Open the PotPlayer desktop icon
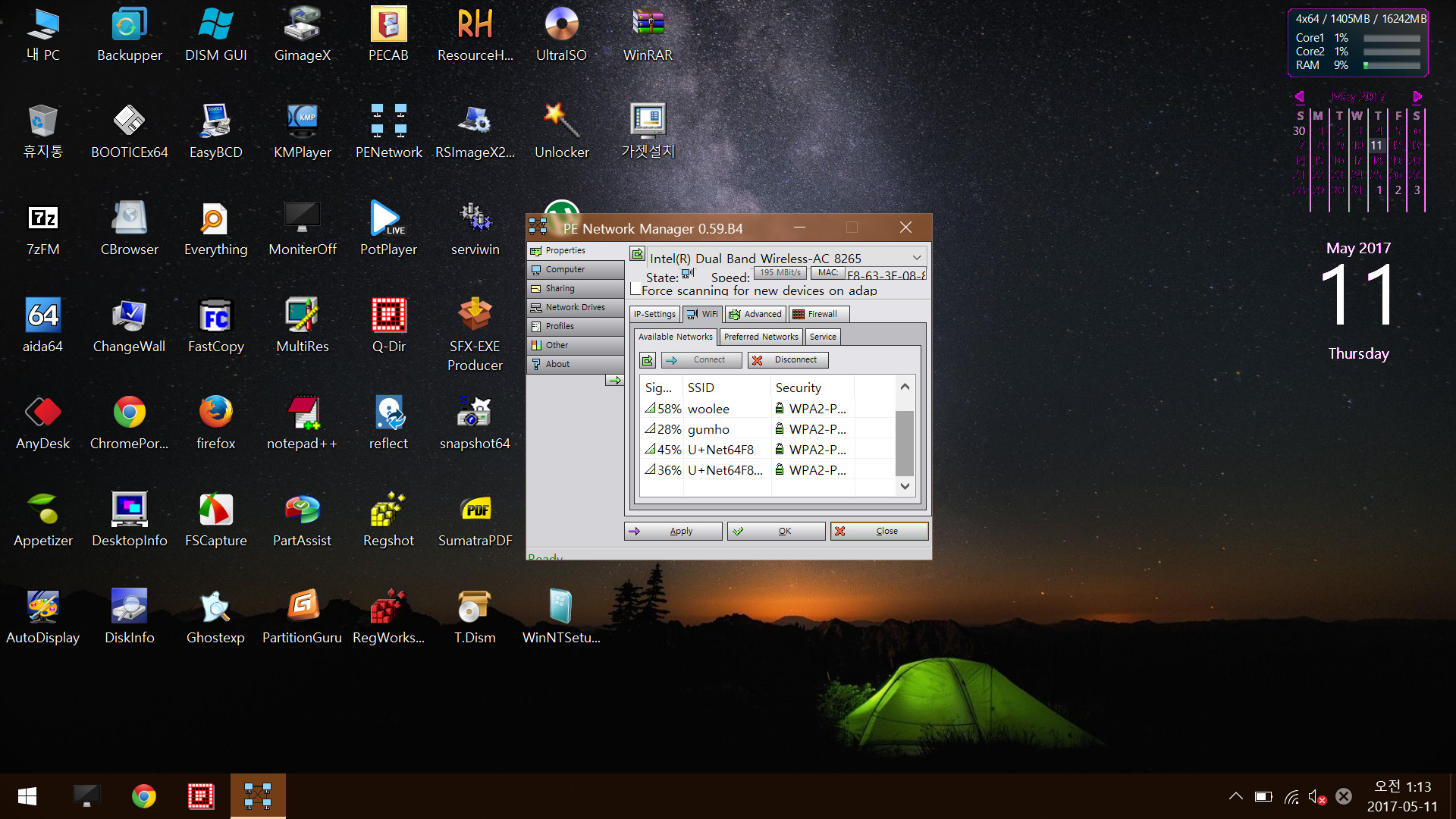The width and height of the screenshot is (1456, 819). pos(388,229)
